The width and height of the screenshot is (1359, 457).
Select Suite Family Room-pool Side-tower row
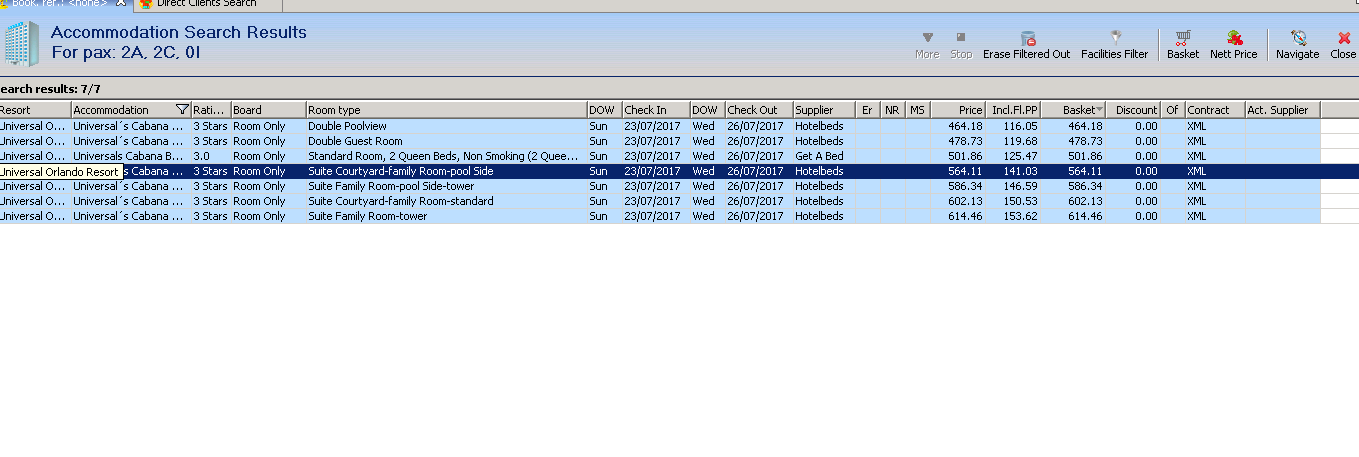click(x=679, y=186)
